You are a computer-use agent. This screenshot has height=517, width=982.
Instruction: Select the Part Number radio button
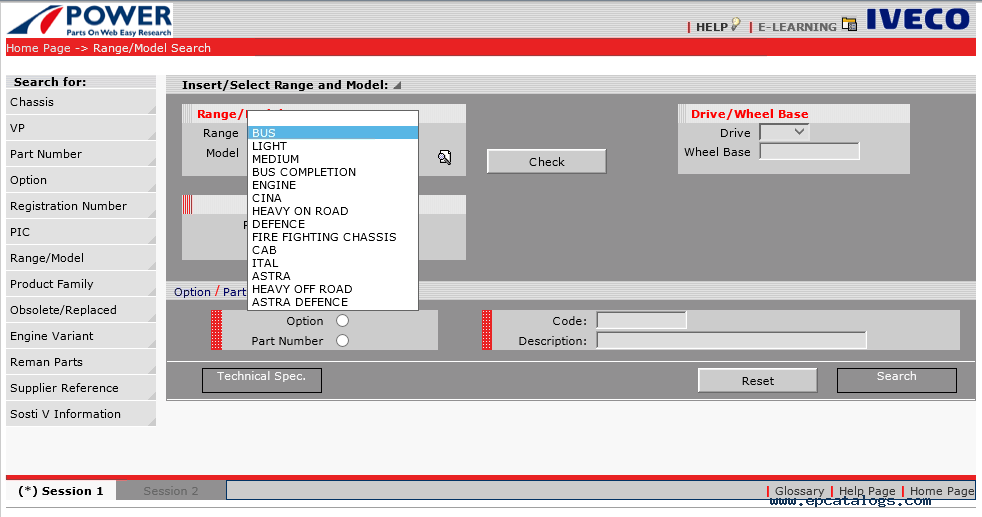(342, 340)
